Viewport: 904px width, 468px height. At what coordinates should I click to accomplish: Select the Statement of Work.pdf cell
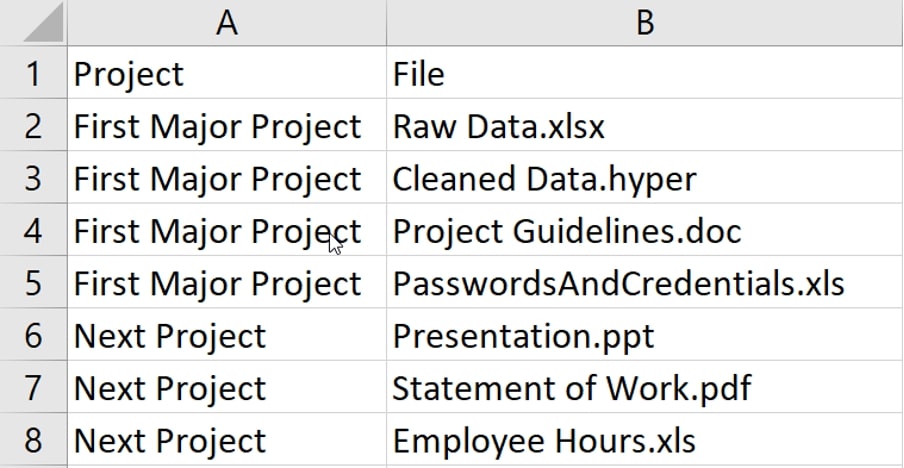pyautogui.click(x=645, y=387)
